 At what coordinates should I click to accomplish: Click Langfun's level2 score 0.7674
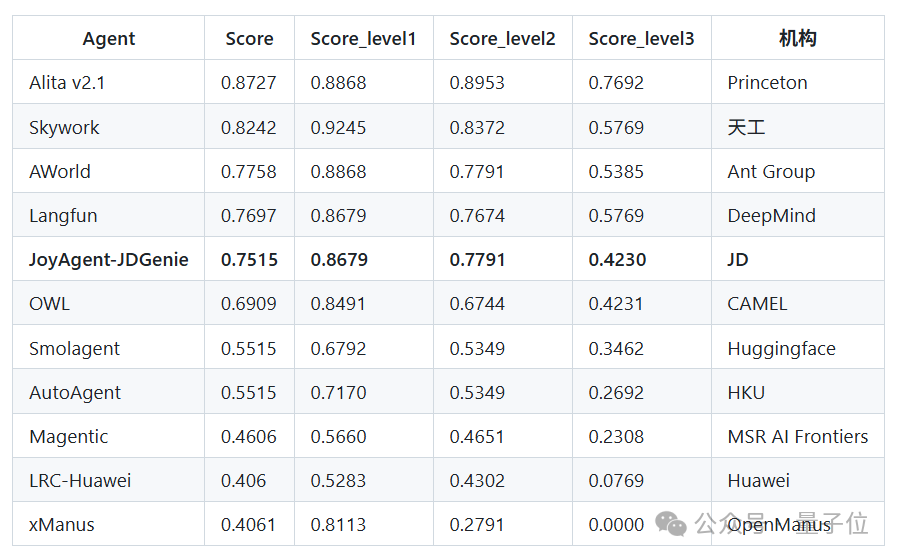click(477, 215)
